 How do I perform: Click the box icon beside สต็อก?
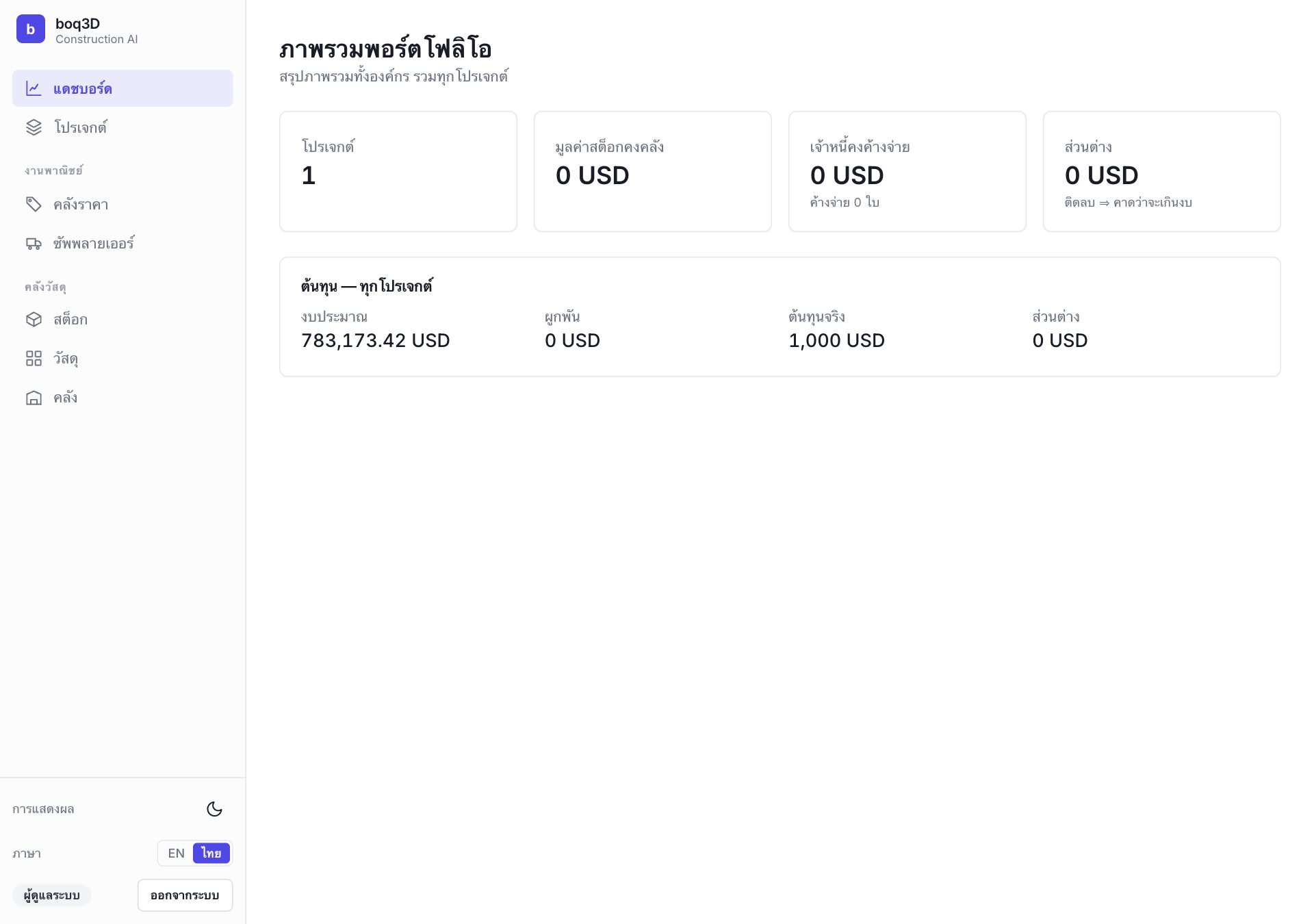pyautogui.click(x=34, y=320)
